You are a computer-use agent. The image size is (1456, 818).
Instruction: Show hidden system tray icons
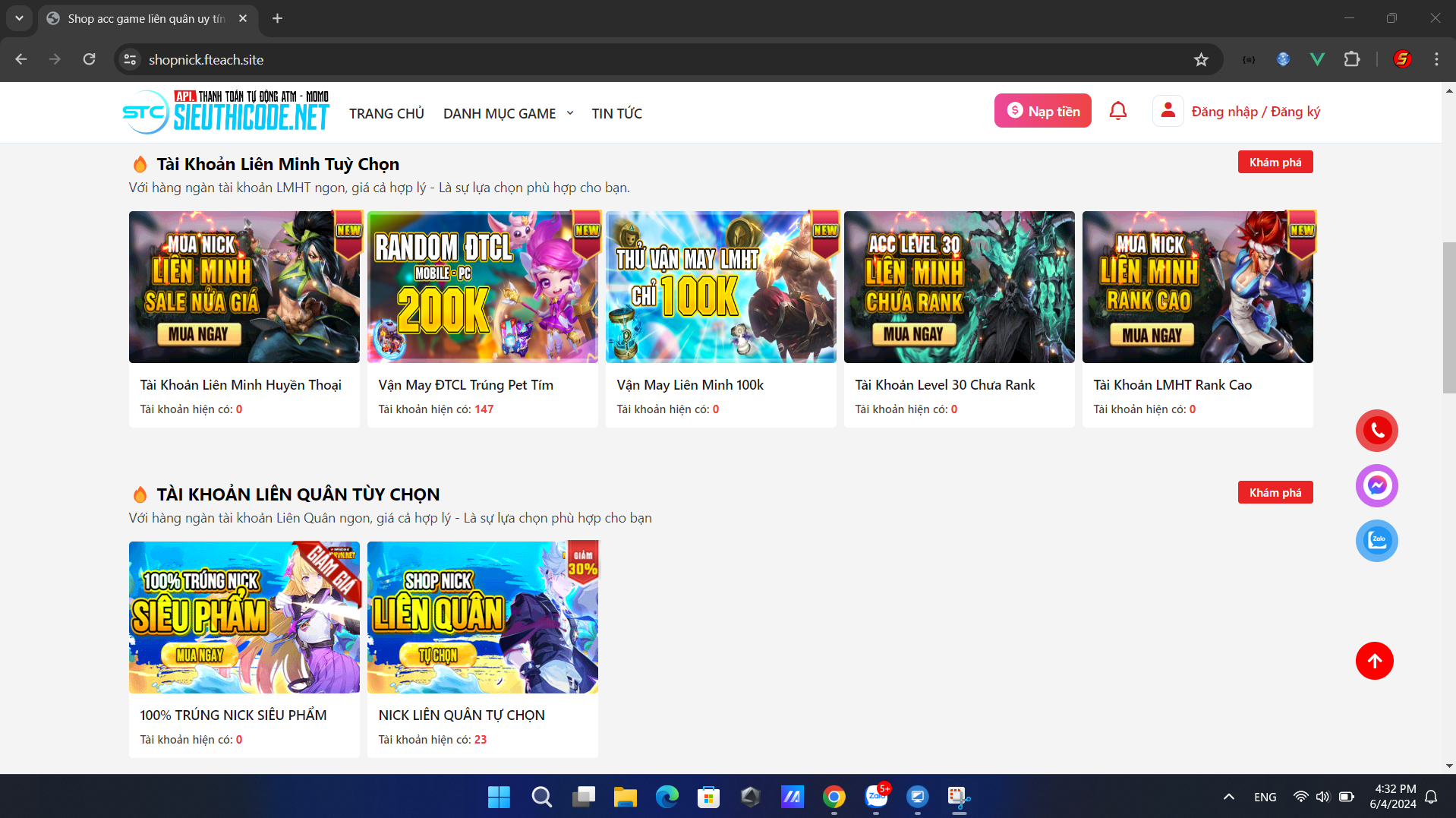pyautogui.click(x=1228, y=797)
